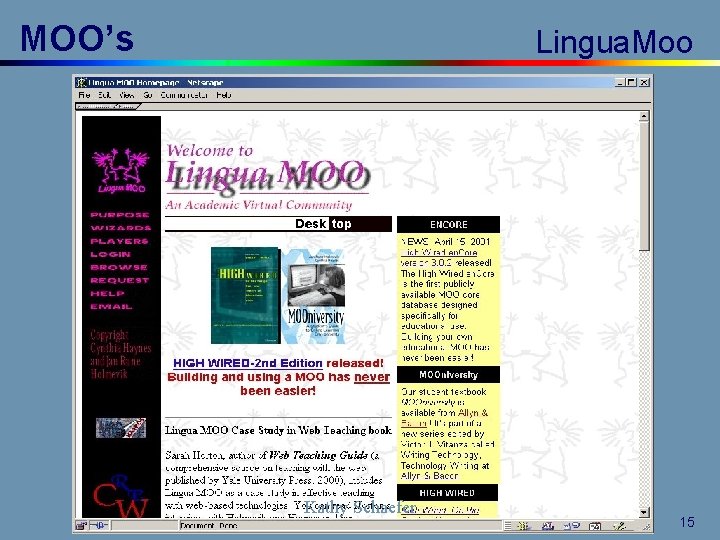Click the Lingua MOO dancing figures logo
Image resolution: width=720 pixels, height=540 pixels.
point(121,170)
